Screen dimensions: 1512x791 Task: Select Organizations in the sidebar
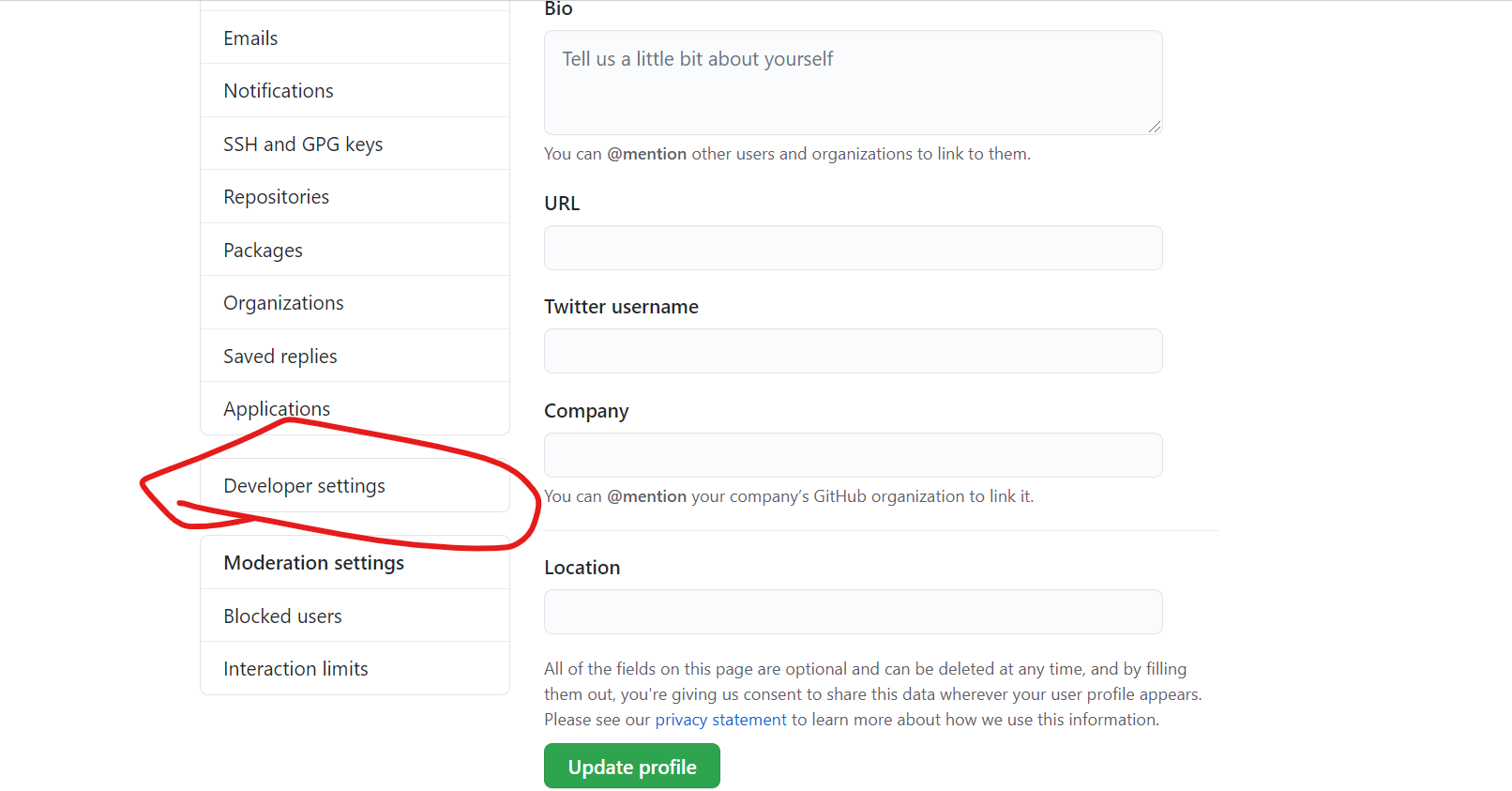[x=355, y=302]
